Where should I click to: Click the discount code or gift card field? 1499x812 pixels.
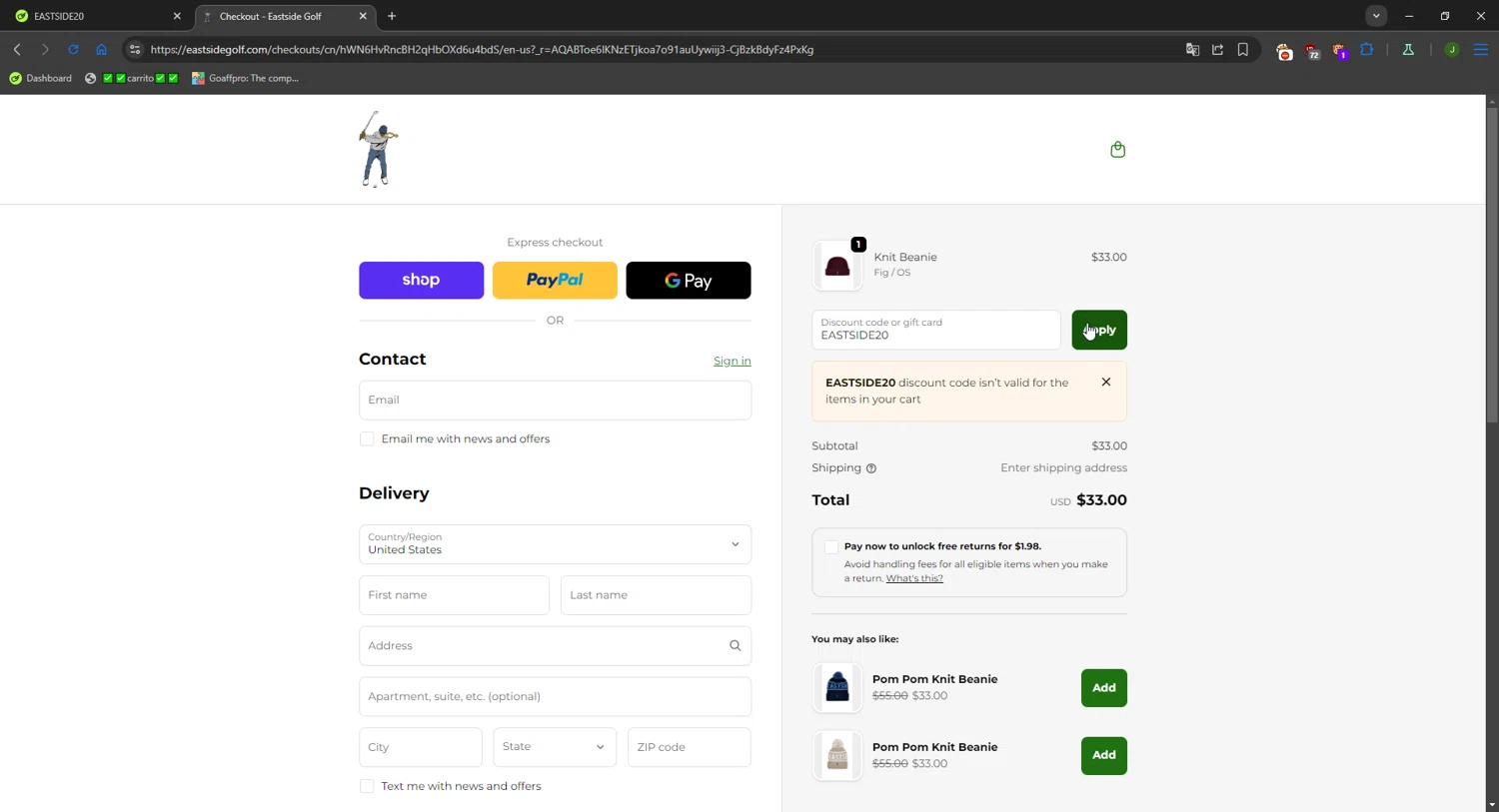click(x=936, y=330)
